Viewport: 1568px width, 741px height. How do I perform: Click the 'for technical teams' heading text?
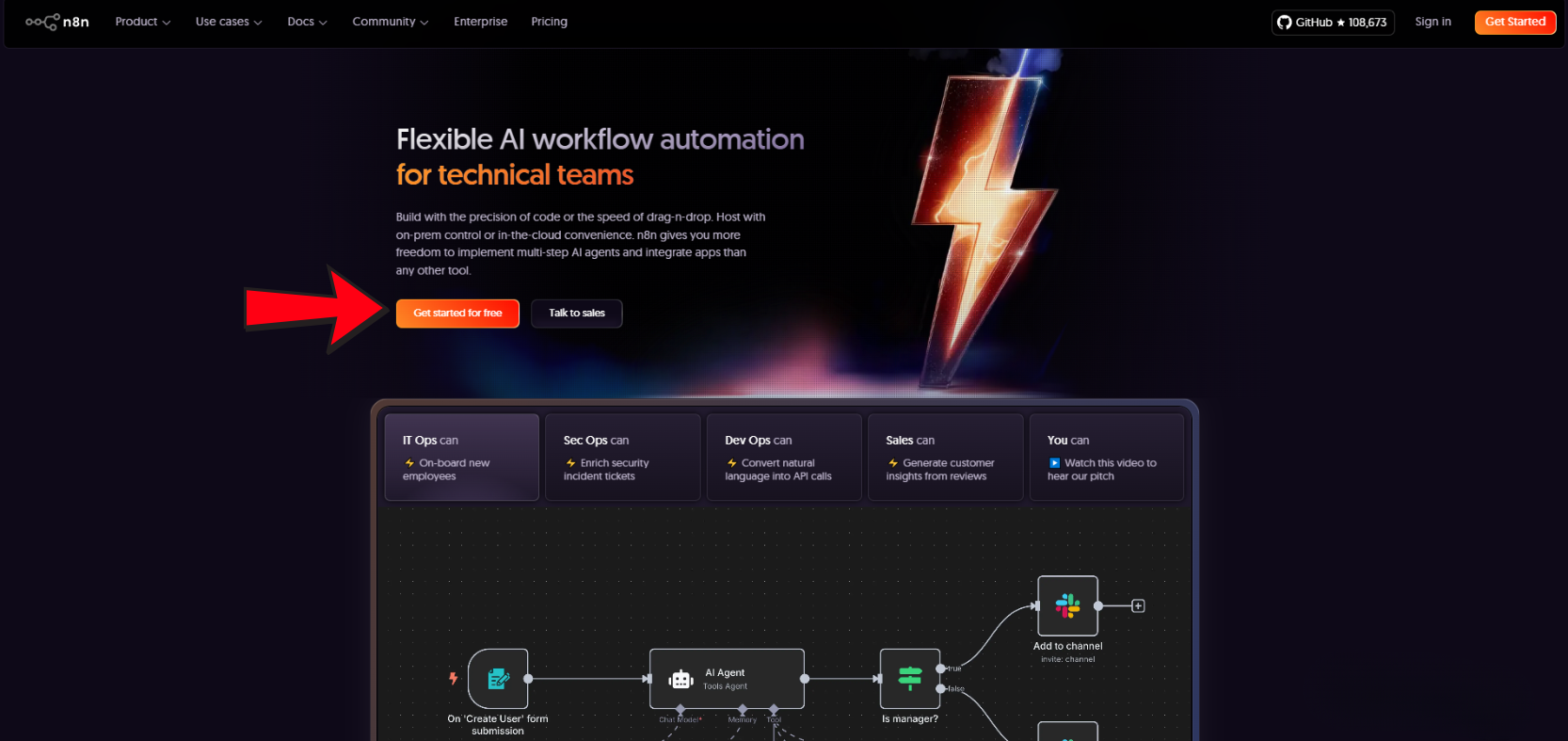pyautogui.click(x=515, y=175)
